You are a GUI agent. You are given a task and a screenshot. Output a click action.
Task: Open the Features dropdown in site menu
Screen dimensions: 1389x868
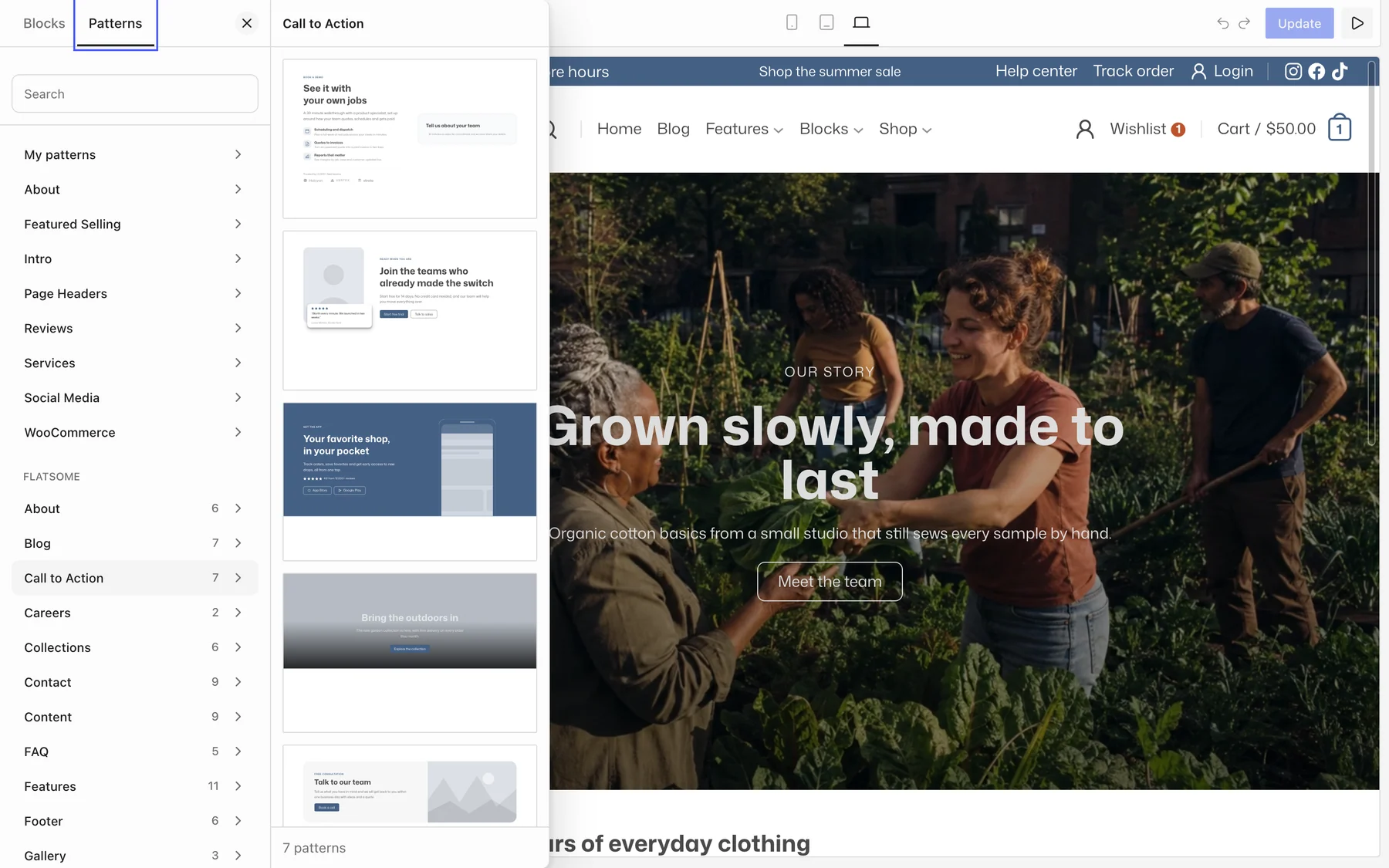tap(744, 129)
